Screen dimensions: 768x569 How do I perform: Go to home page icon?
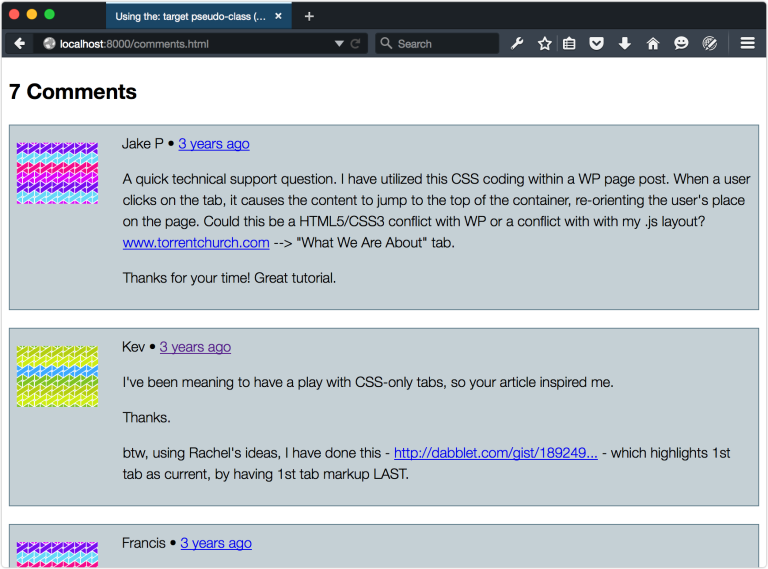tap(652, 44)
